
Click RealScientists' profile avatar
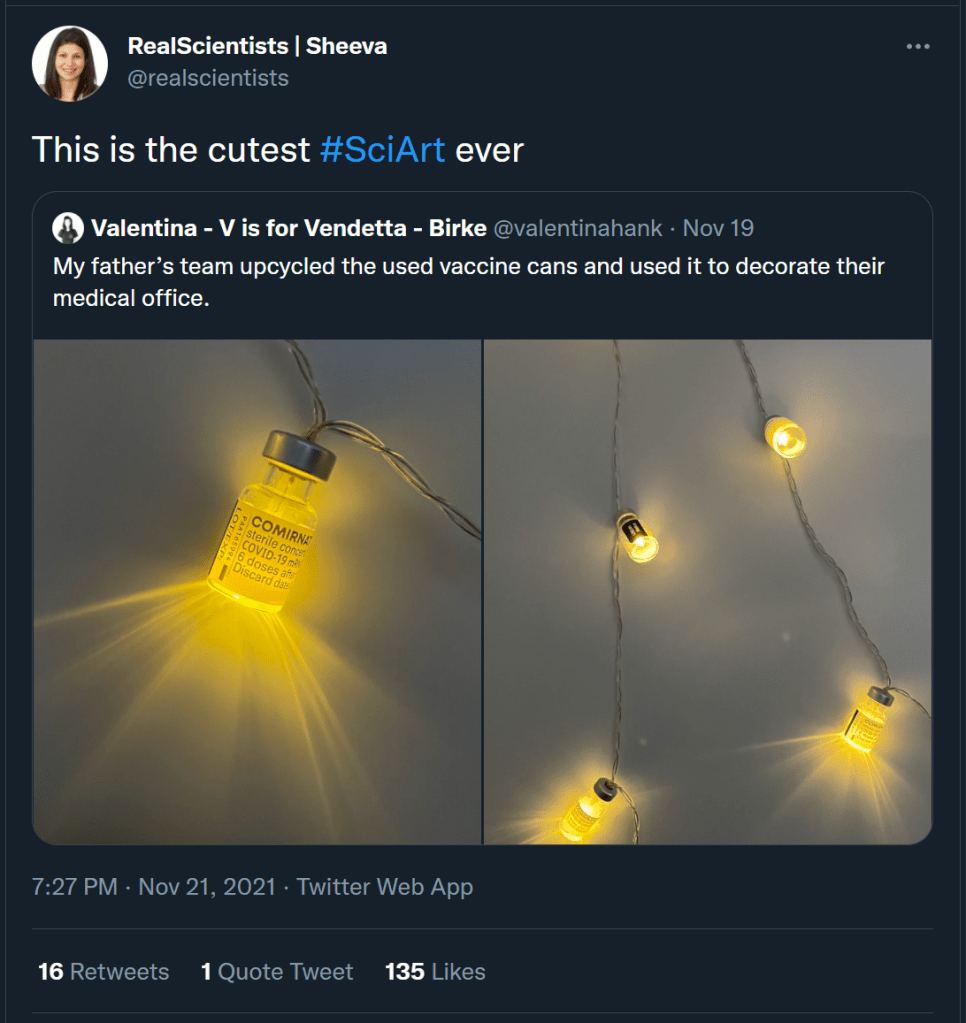coord(69,62)
